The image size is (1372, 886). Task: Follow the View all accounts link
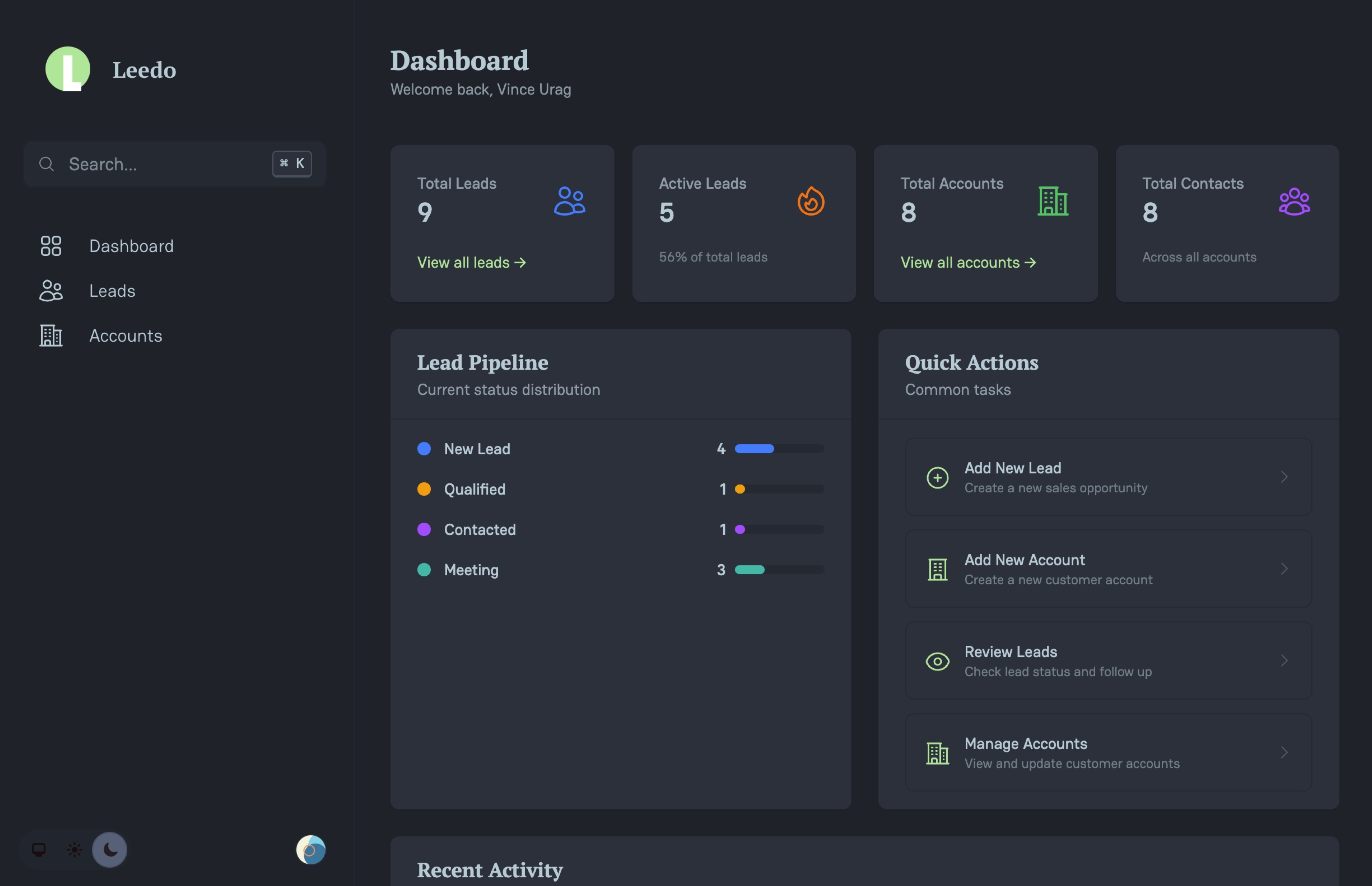[967, 262]
